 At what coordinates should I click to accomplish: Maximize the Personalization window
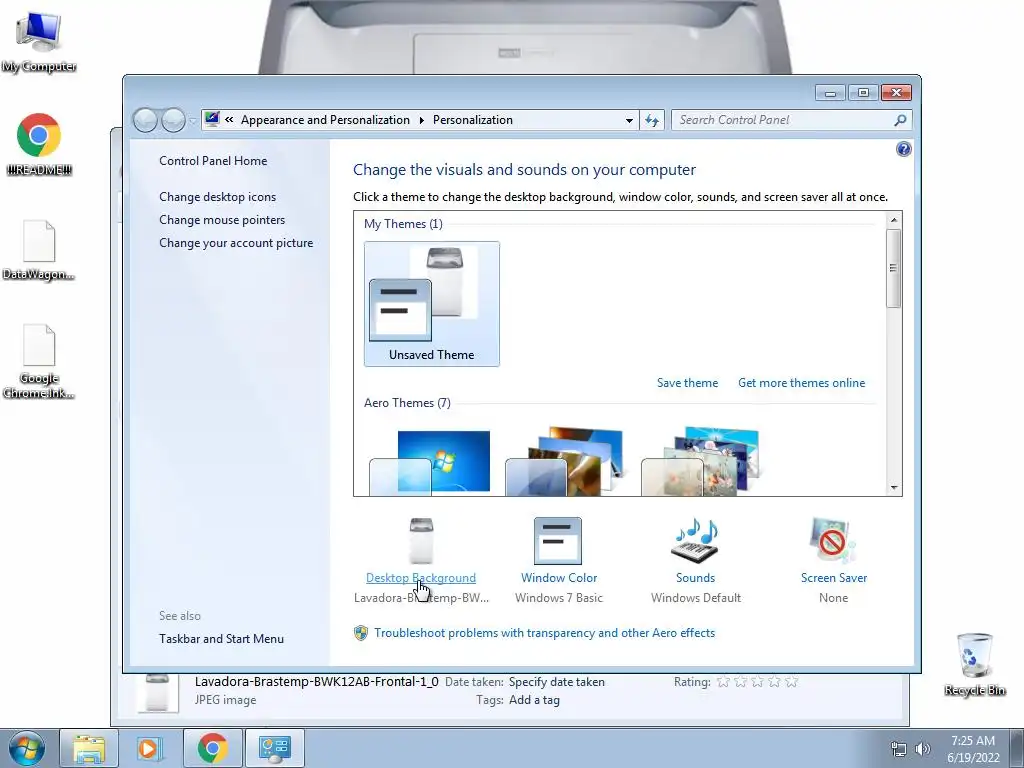(863, 93)
